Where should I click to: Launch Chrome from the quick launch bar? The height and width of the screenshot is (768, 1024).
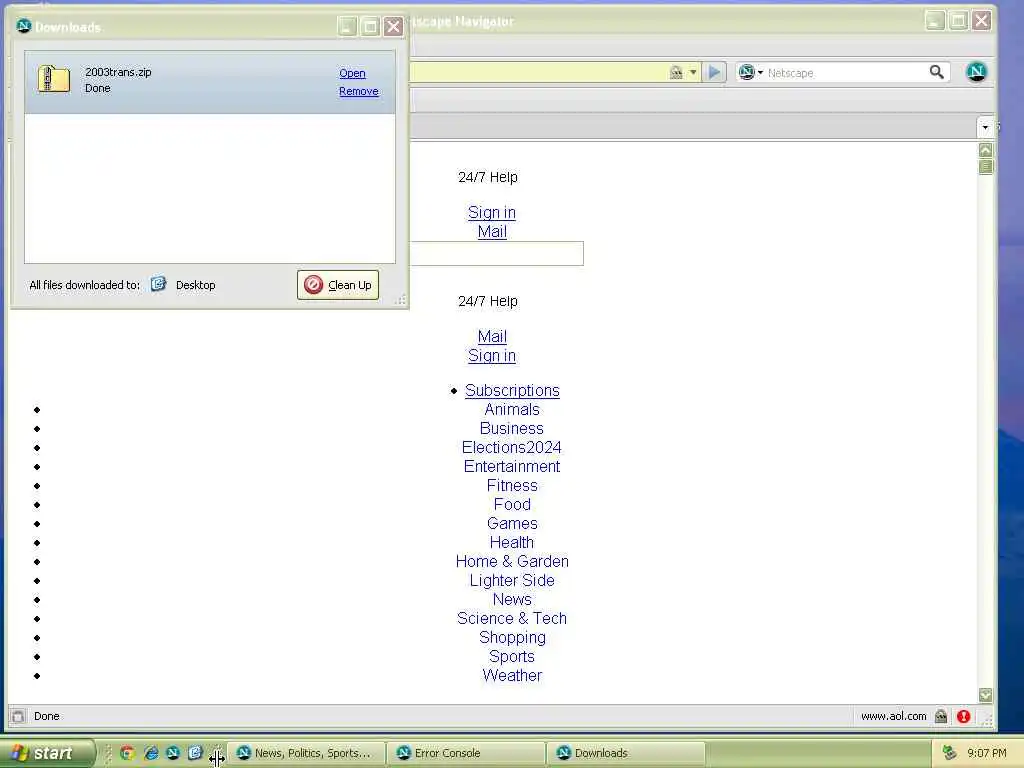click(127, 753)
